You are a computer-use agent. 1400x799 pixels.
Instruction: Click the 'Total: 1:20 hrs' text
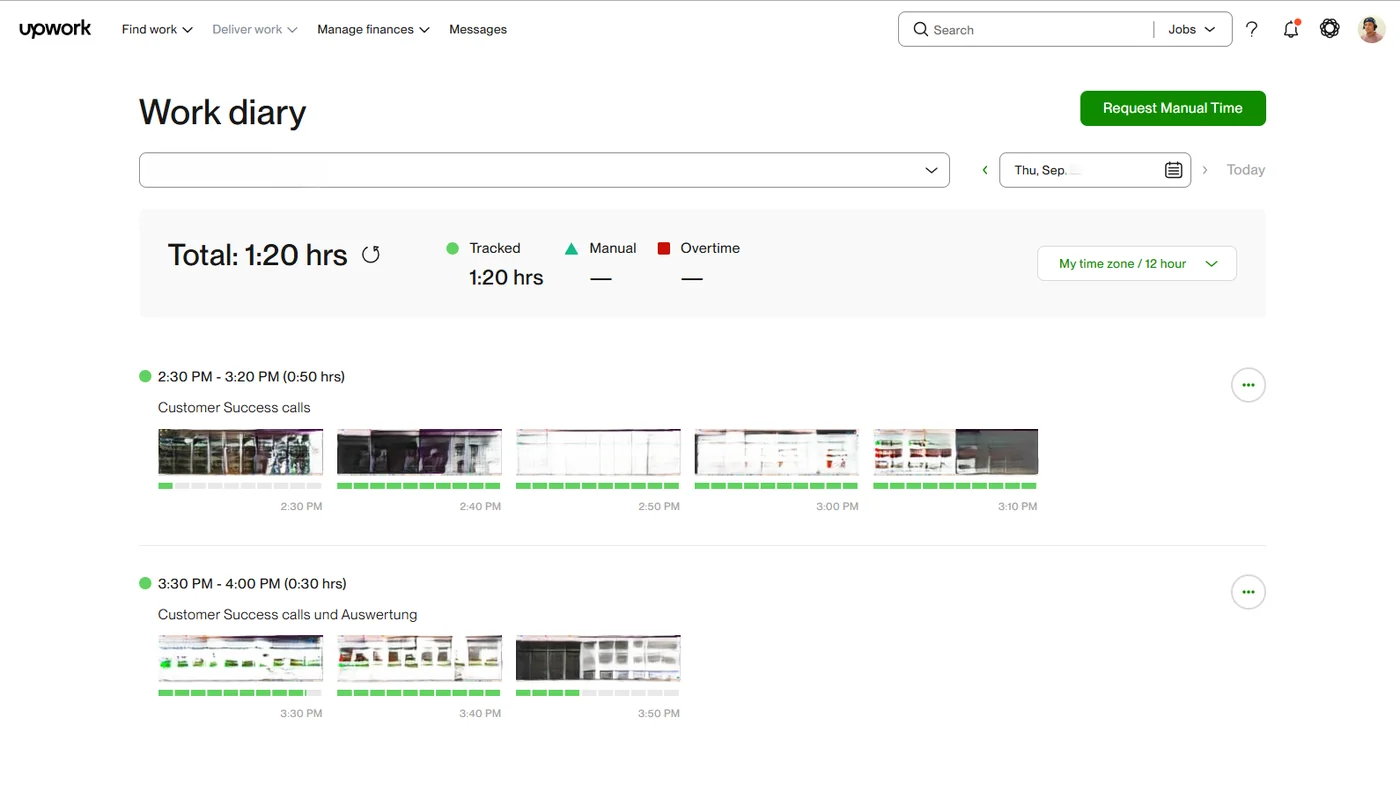point(257,255)
